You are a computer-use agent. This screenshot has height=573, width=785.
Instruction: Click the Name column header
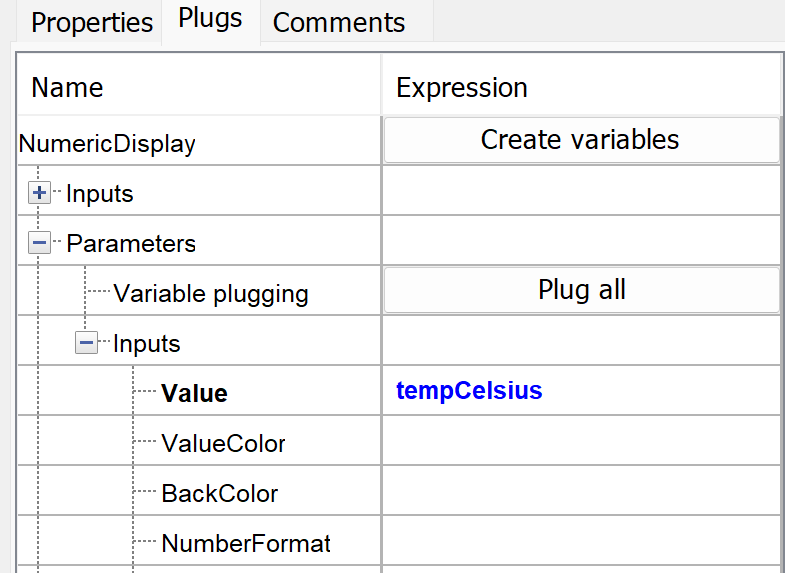click(68, 88)
